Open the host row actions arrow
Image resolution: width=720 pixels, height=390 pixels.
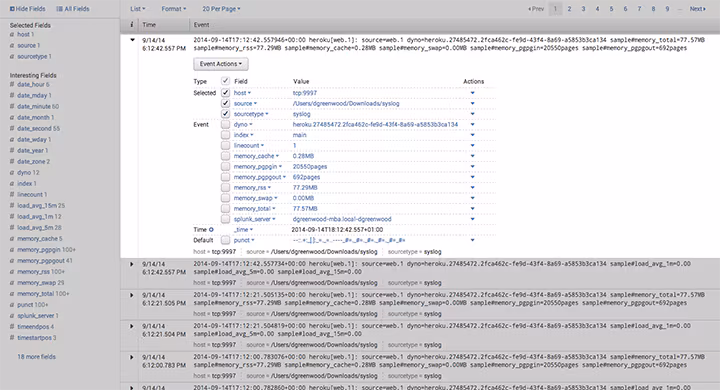point(472,93)
